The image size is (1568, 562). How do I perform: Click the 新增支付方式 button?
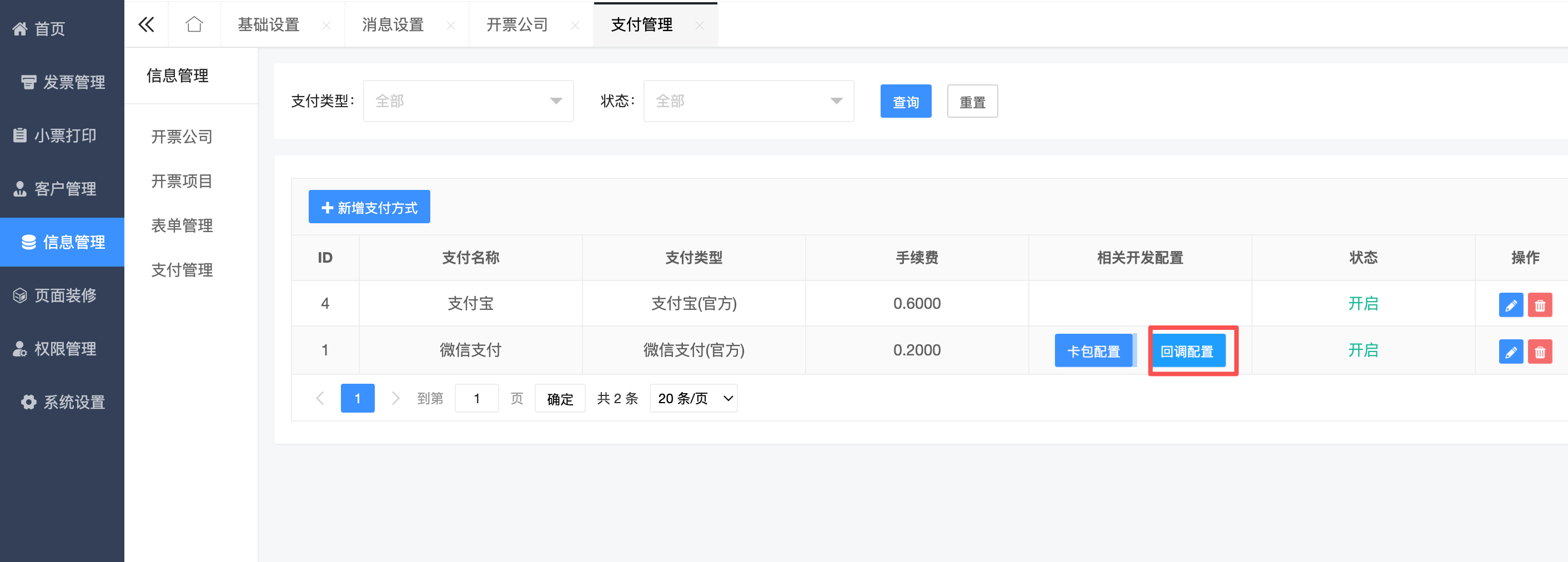369,207
